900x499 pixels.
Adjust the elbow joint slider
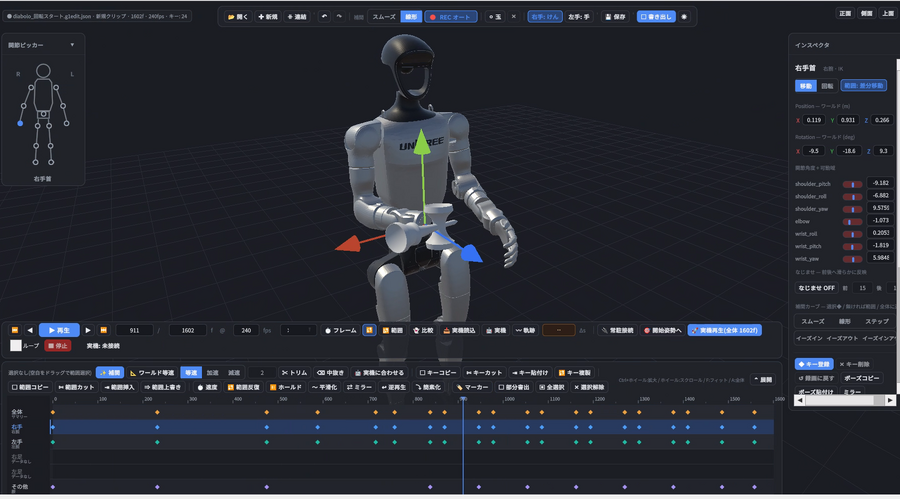pyautogui.click(x=852, y=221)
